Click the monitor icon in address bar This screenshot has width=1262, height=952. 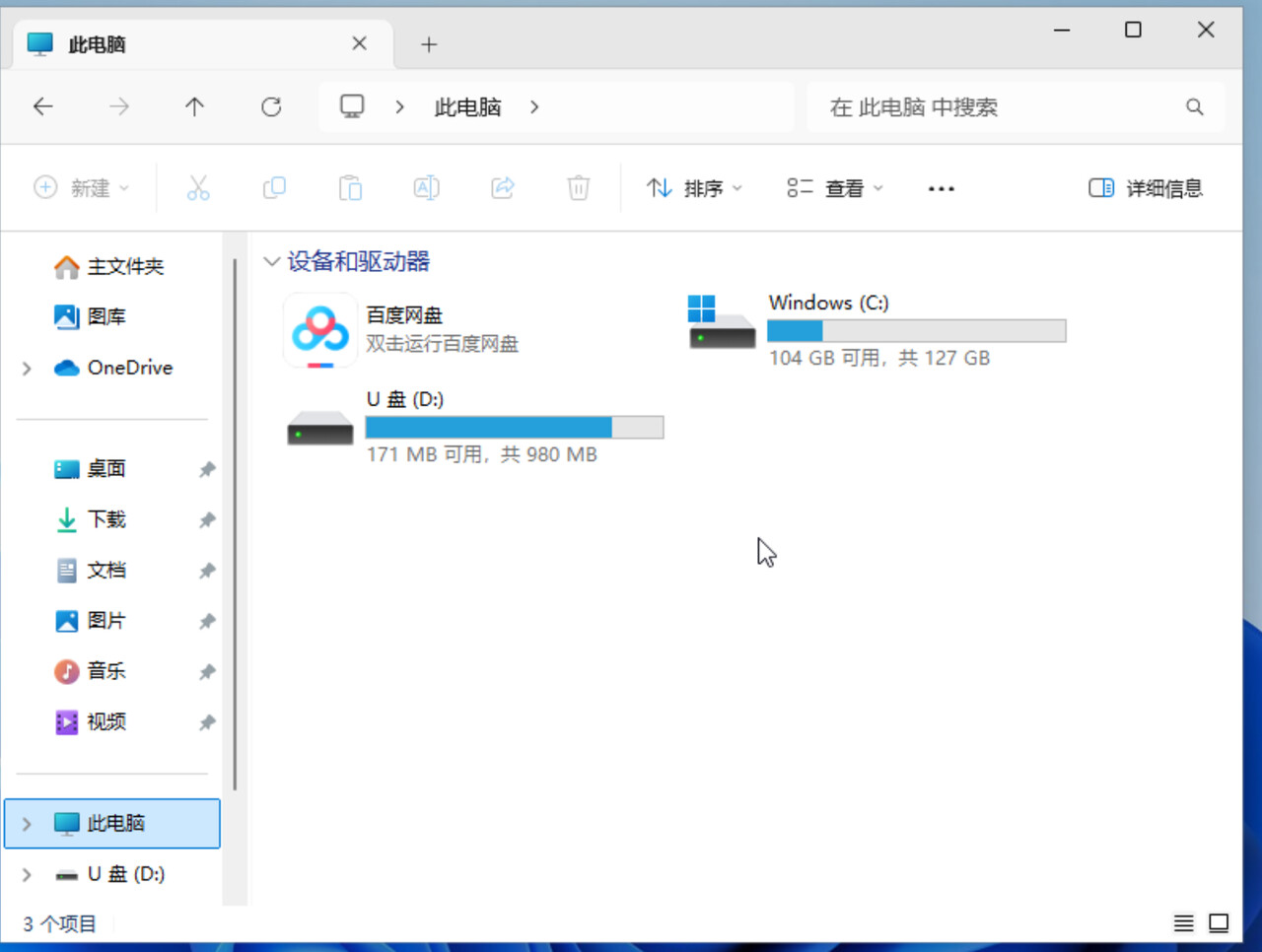352,106
